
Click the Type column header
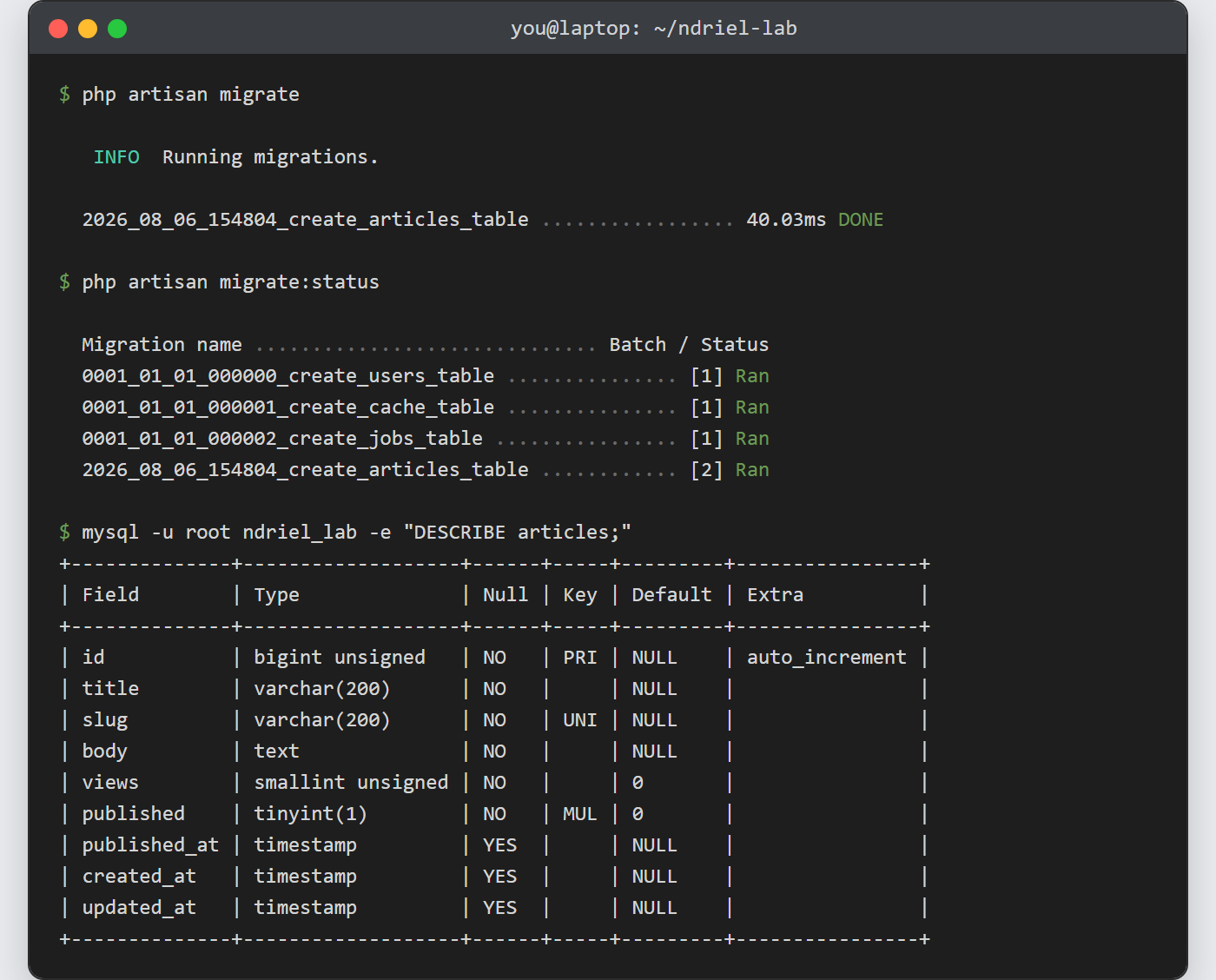pyautogui.click(x=276, y=595)
